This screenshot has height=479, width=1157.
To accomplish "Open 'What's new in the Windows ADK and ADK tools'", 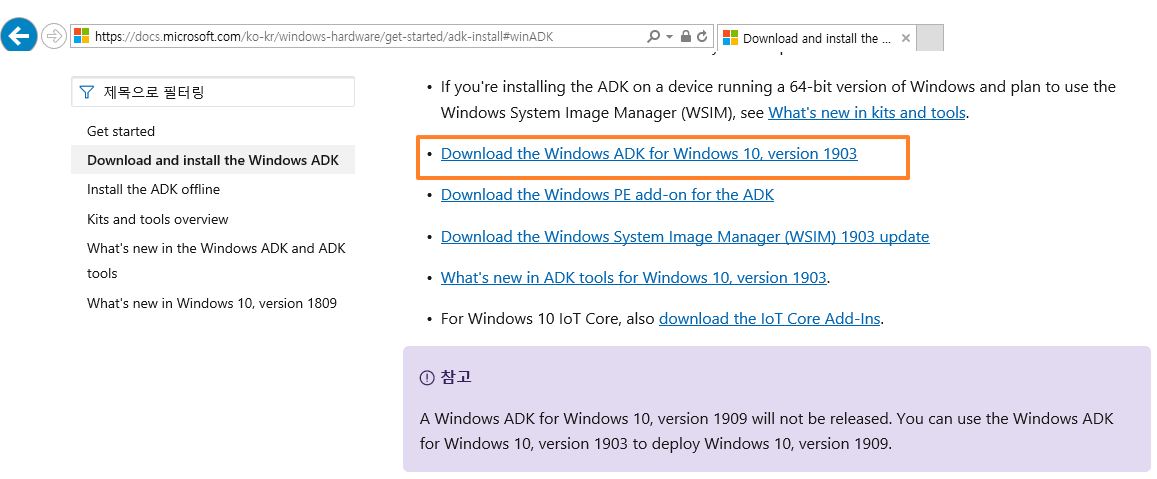I will click(216, 261).
